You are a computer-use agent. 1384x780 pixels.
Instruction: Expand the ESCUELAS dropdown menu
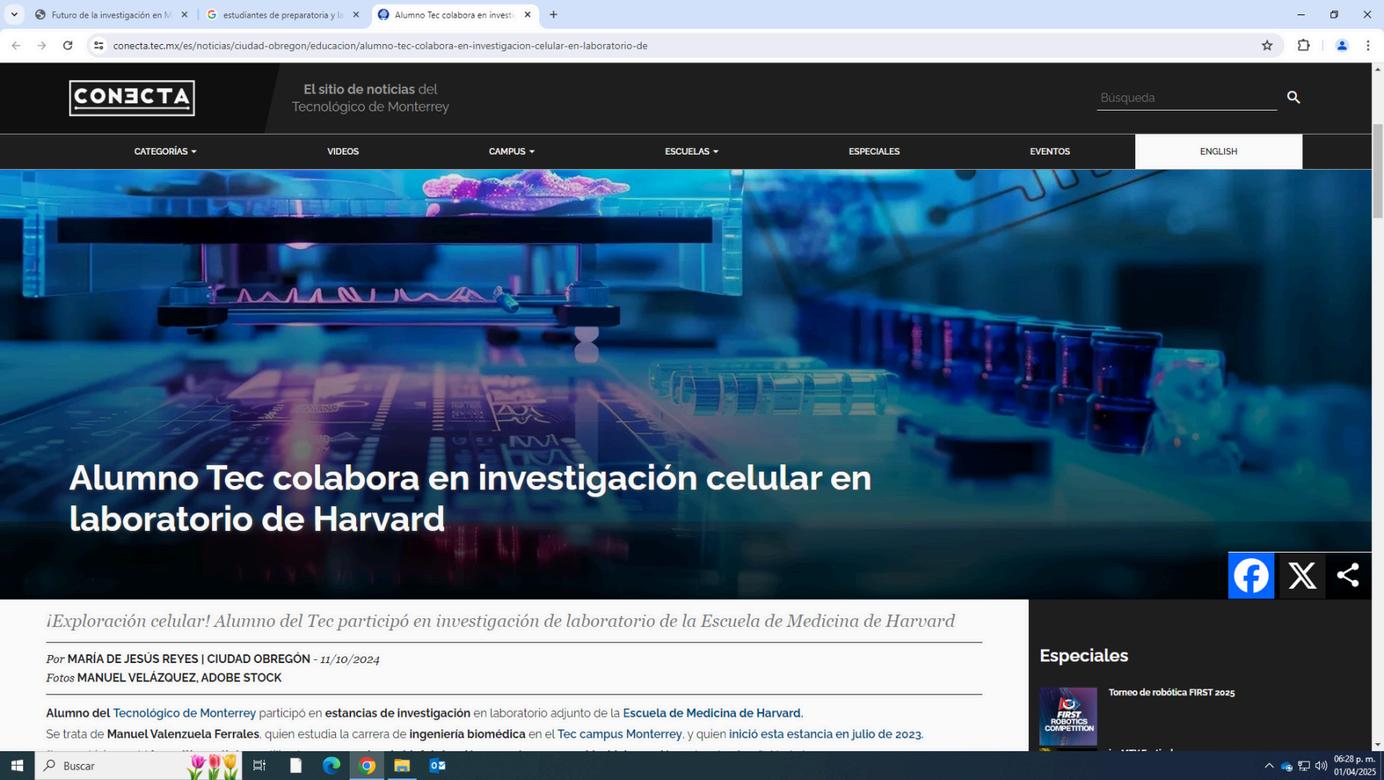(691, 151)
